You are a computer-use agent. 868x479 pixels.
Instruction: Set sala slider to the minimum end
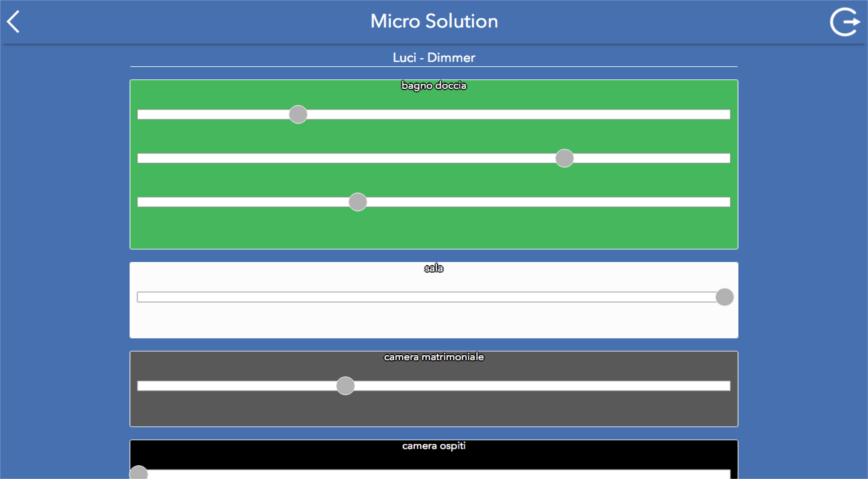tap(140, 297)
